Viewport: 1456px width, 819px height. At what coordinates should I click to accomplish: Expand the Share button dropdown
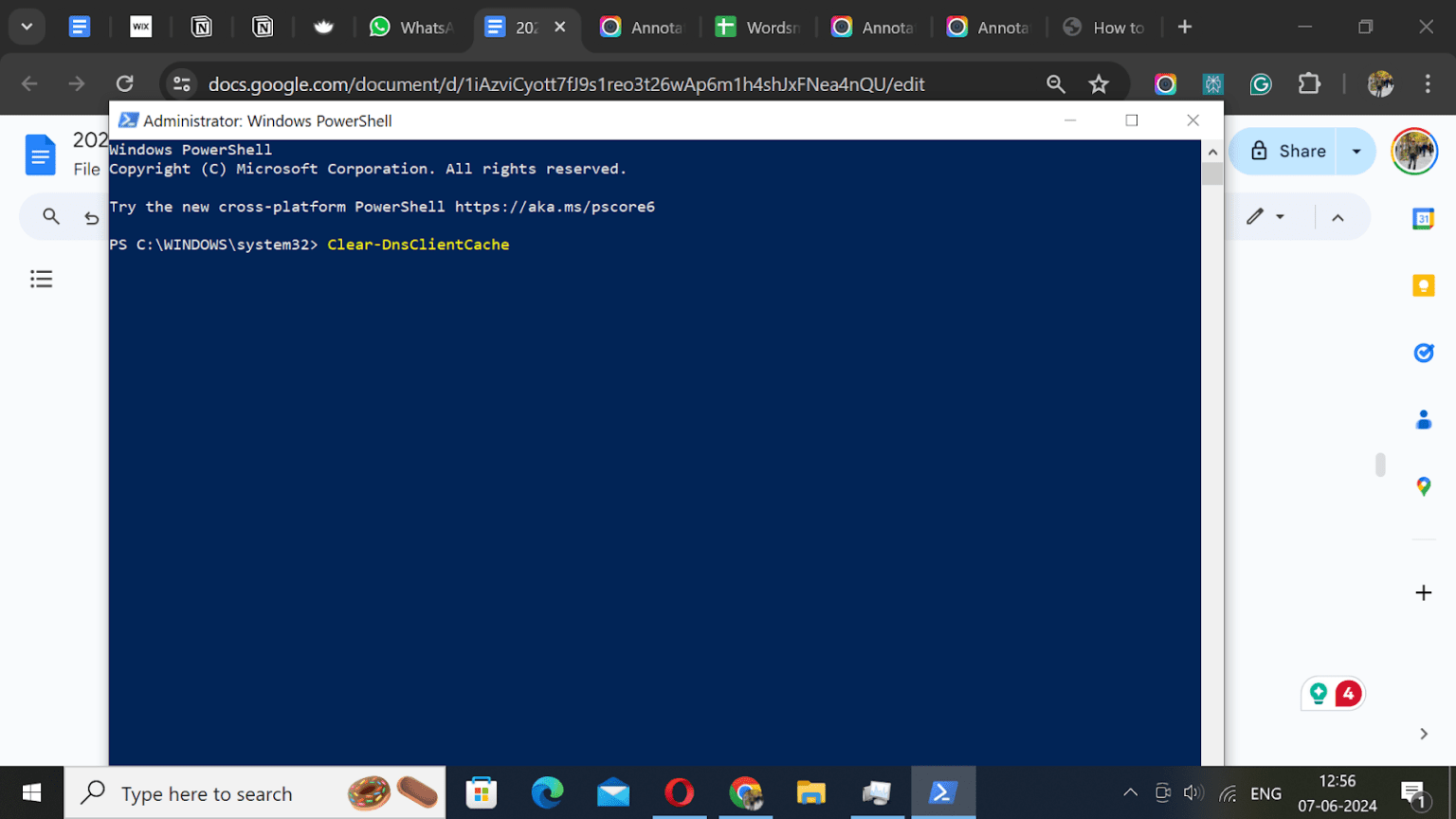click(1356, 151)
